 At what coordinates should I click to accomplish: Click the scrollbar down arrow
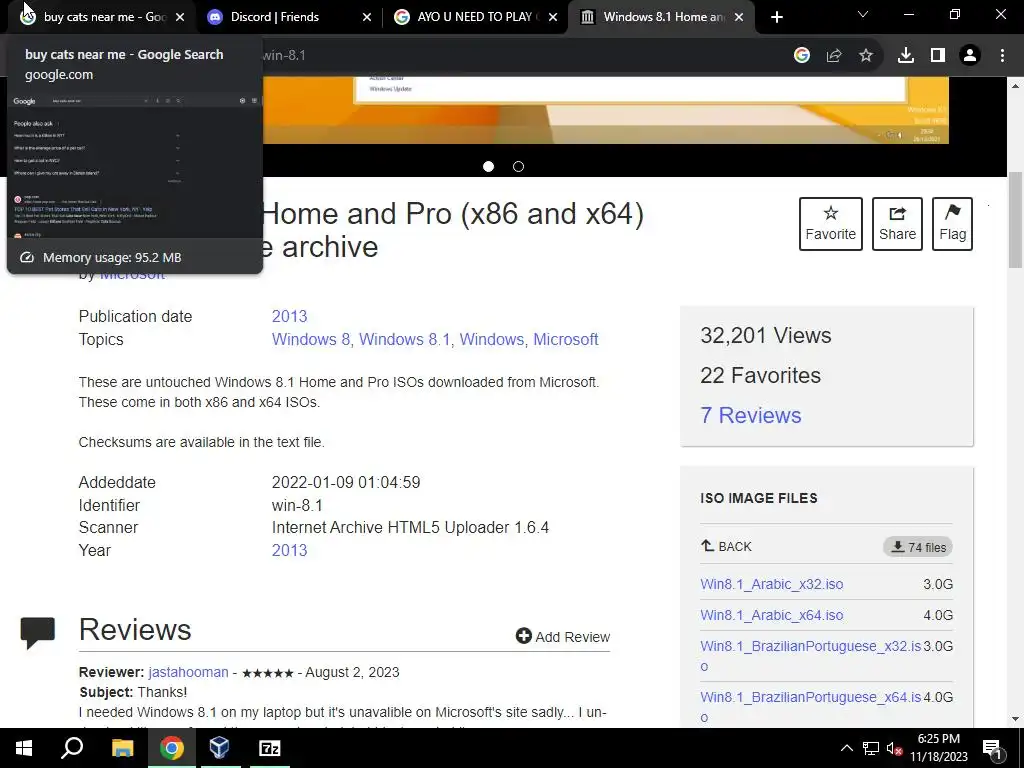pos(1015,719)
